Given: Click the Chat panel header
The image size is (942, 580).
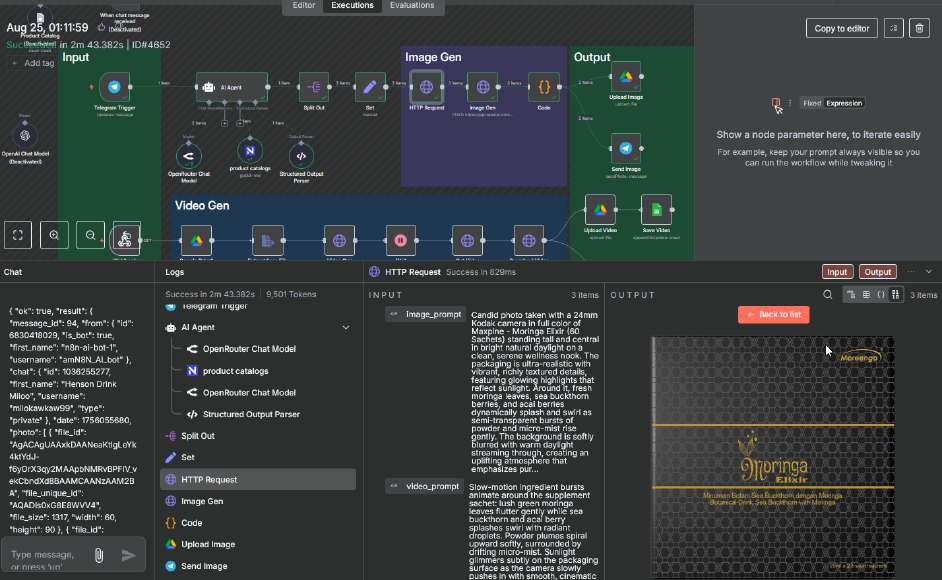Looking at the screenshot, I should click(x=13, y=272).
